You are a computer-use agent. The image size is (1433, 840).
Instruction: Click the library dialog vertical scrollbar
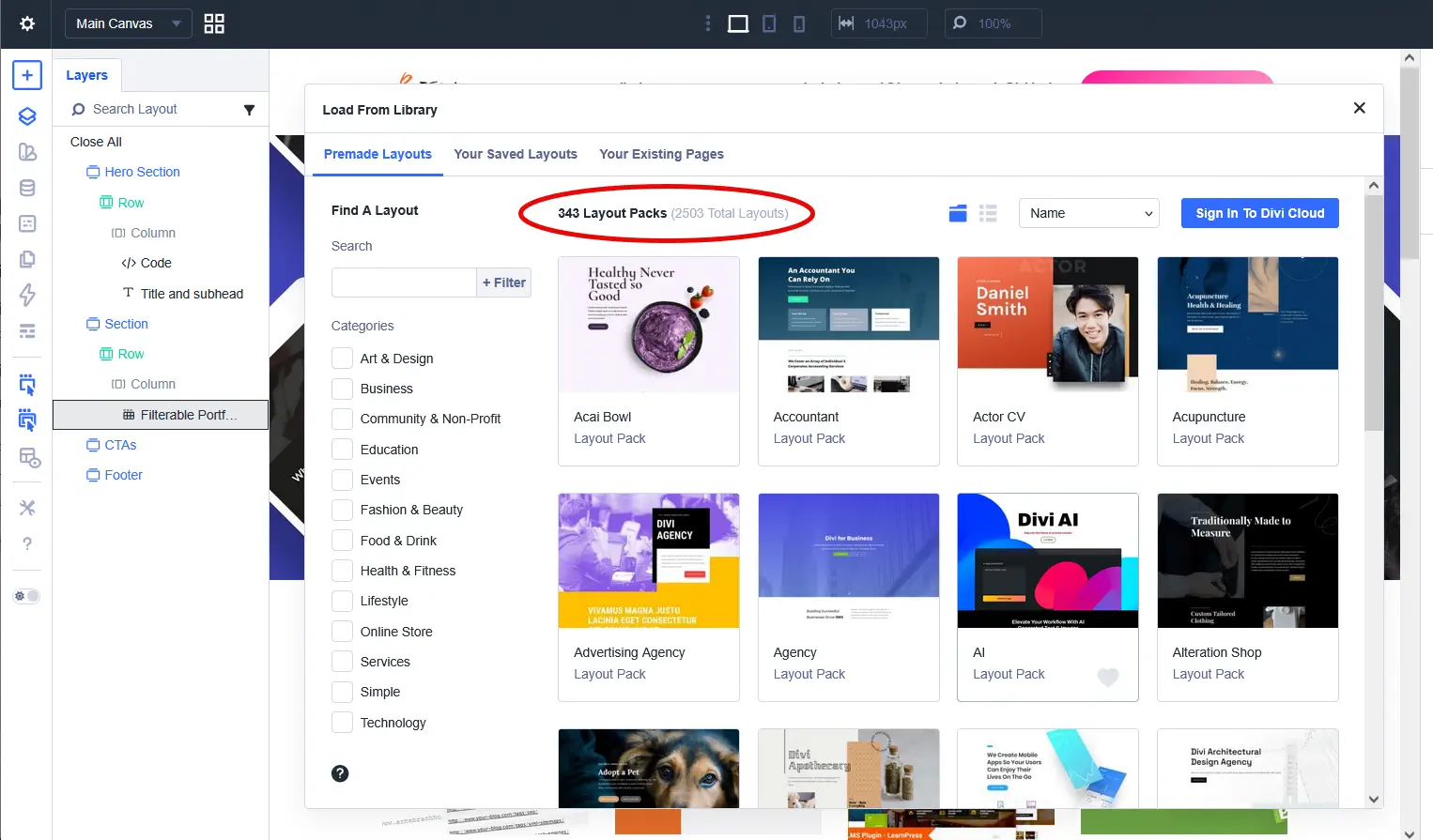click(x=1374, y=313)
